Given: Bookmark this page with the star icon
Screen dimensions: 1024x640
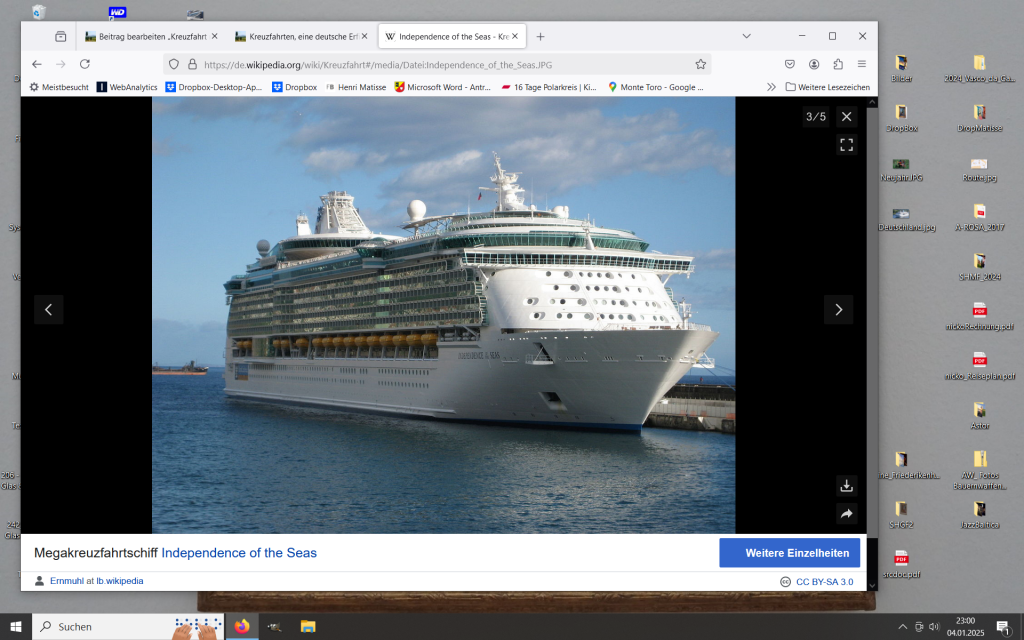Looking at the screenshot, I should (701, 64).
